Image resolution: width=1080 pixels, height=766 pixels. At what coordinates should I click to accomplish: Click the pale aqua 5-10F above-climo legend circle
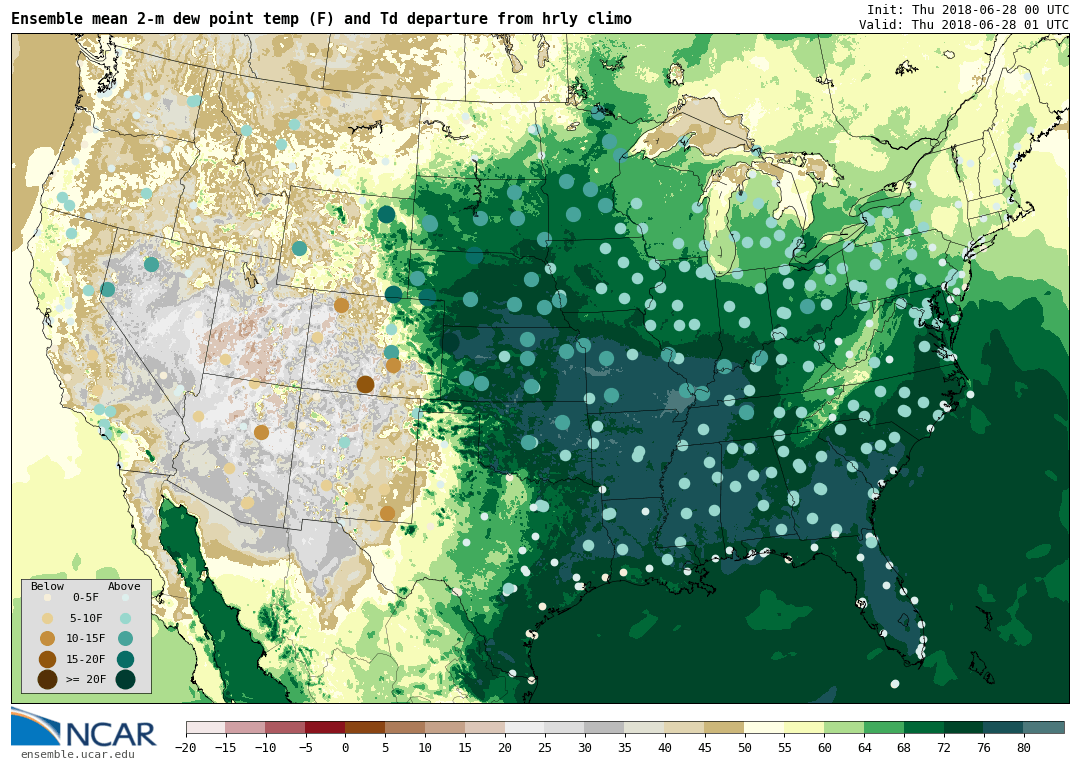(125, 619)
